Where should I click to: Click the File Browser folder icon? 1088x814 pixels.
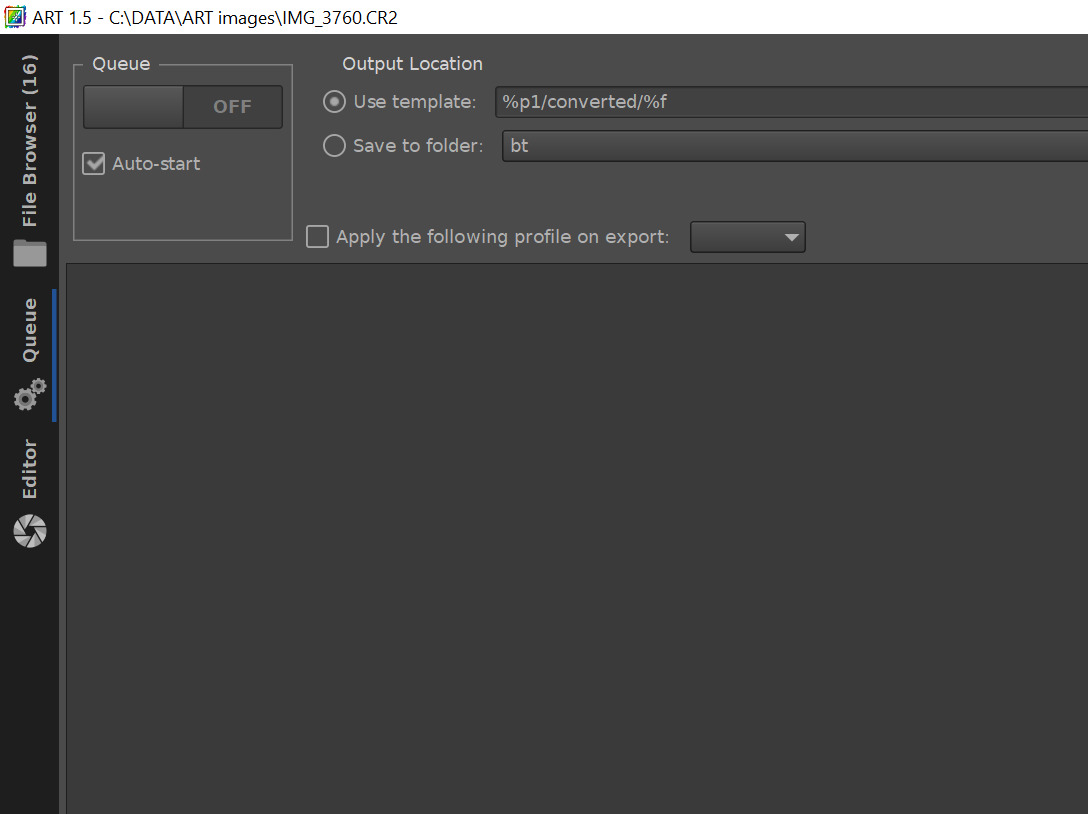tap(30, 253)
